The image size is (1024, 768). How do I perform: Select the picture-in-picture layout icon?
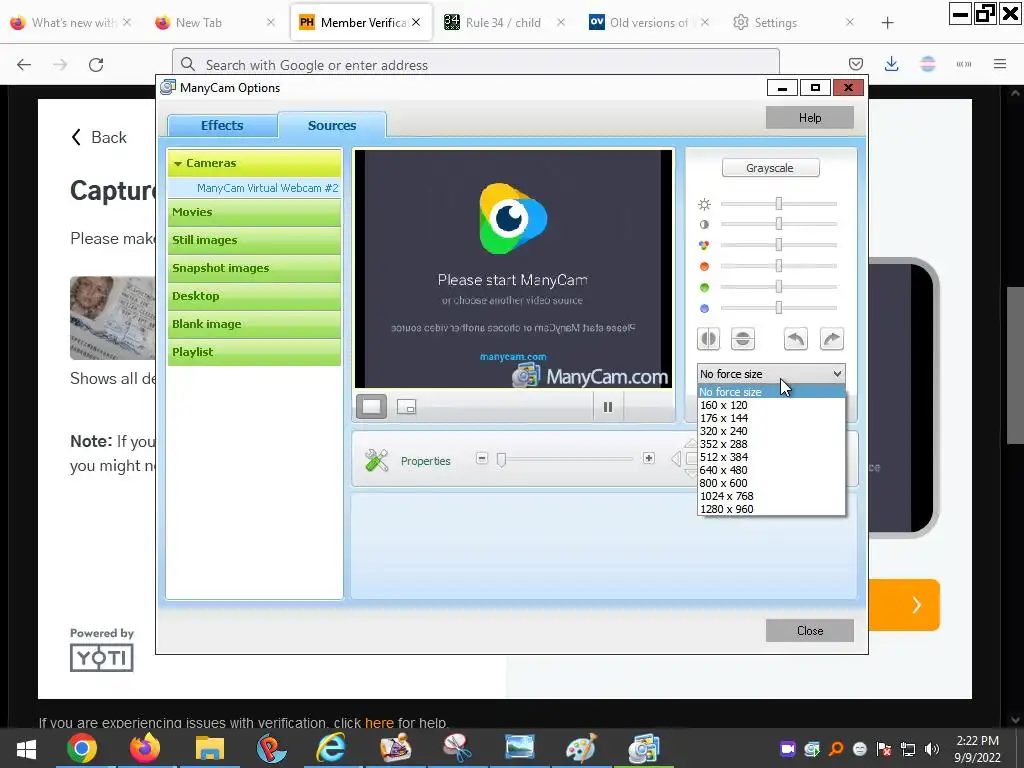[x=406, y=407]
